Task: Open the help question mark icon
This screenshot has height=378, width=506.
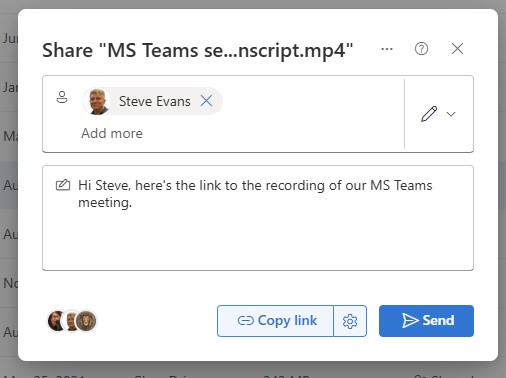Action: tap(421, 49)
